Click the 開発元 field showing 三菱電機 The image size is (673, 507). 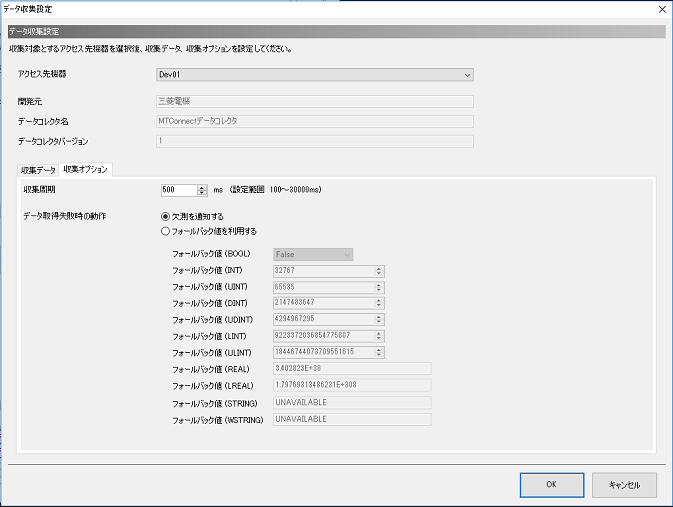[315, 101]
